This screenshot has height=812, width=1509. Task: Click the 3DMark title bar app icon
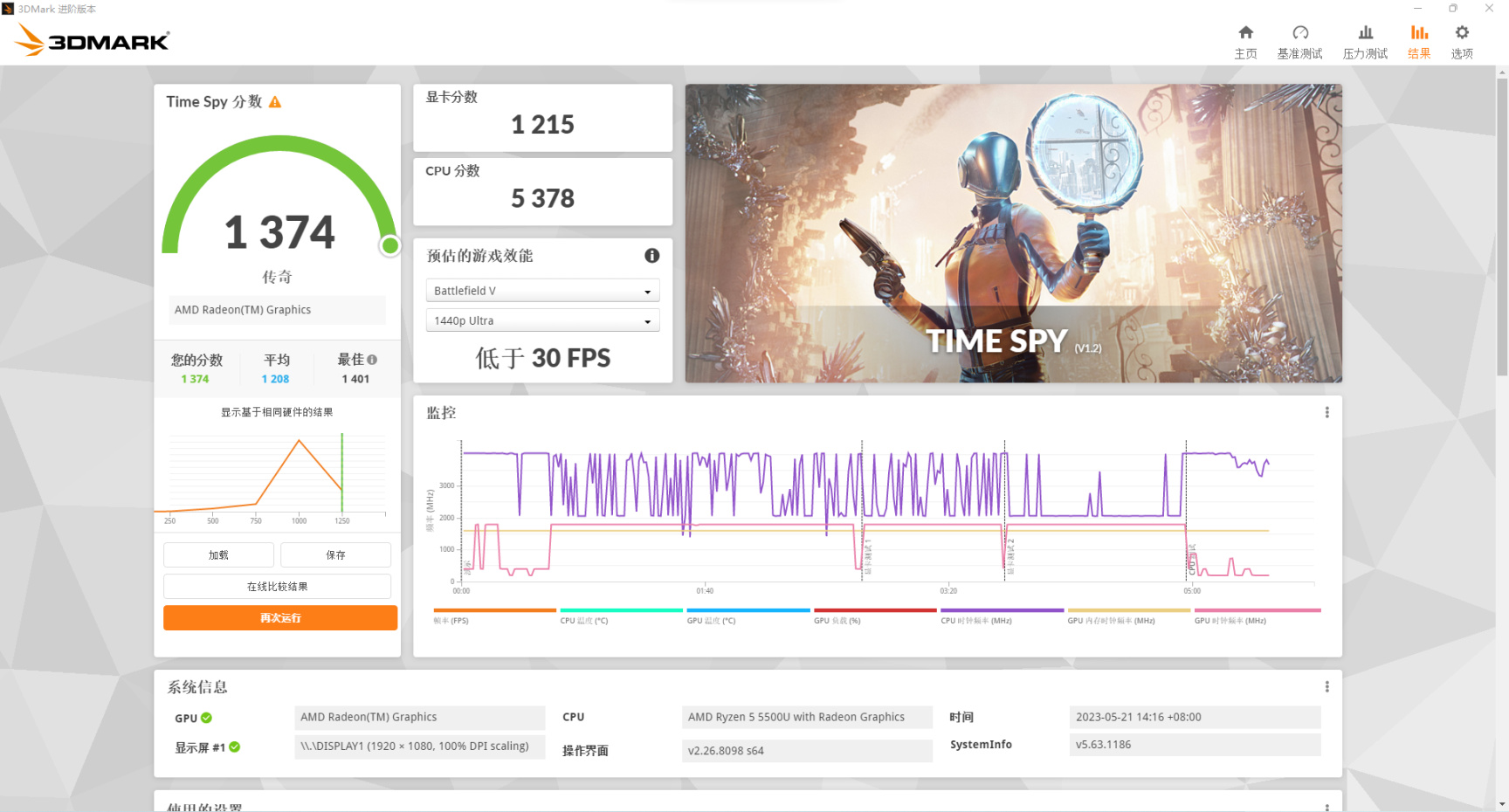coord(8,9)
